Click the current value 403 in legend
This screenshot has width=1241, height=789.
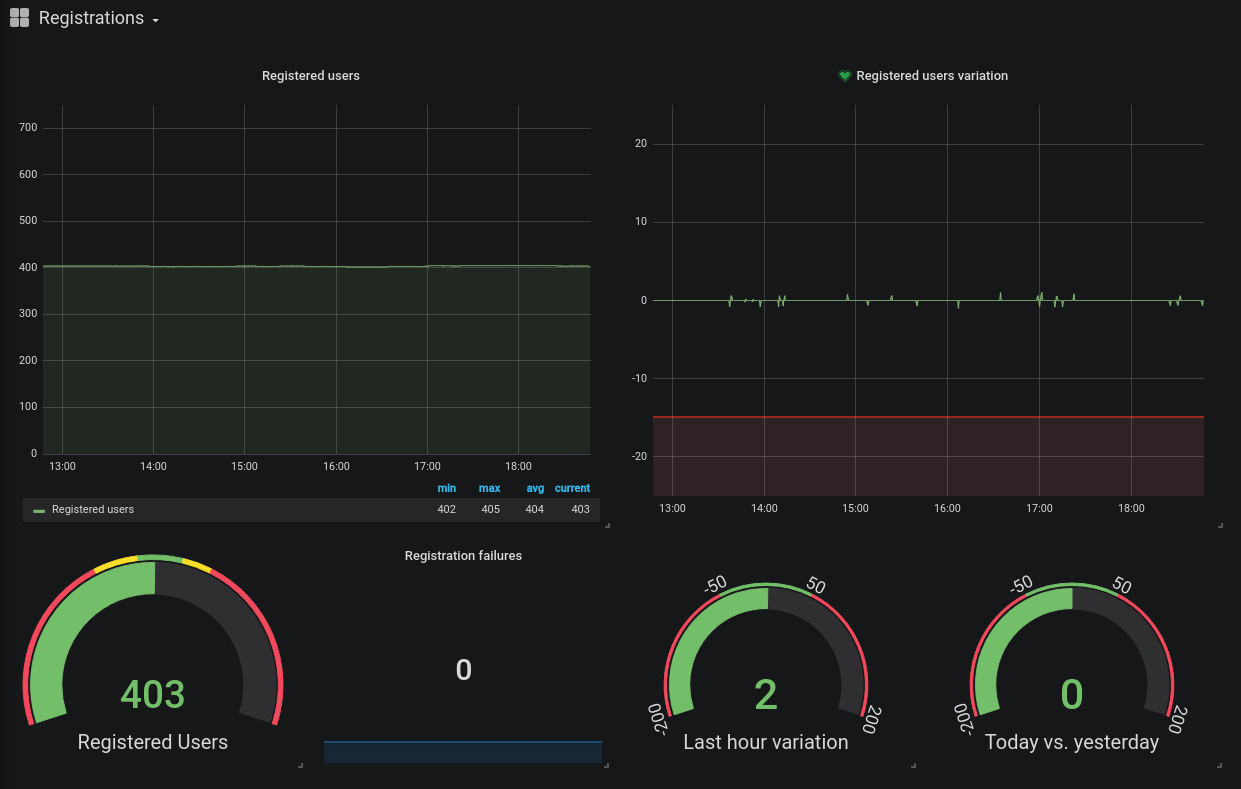(x=580, y=509)
